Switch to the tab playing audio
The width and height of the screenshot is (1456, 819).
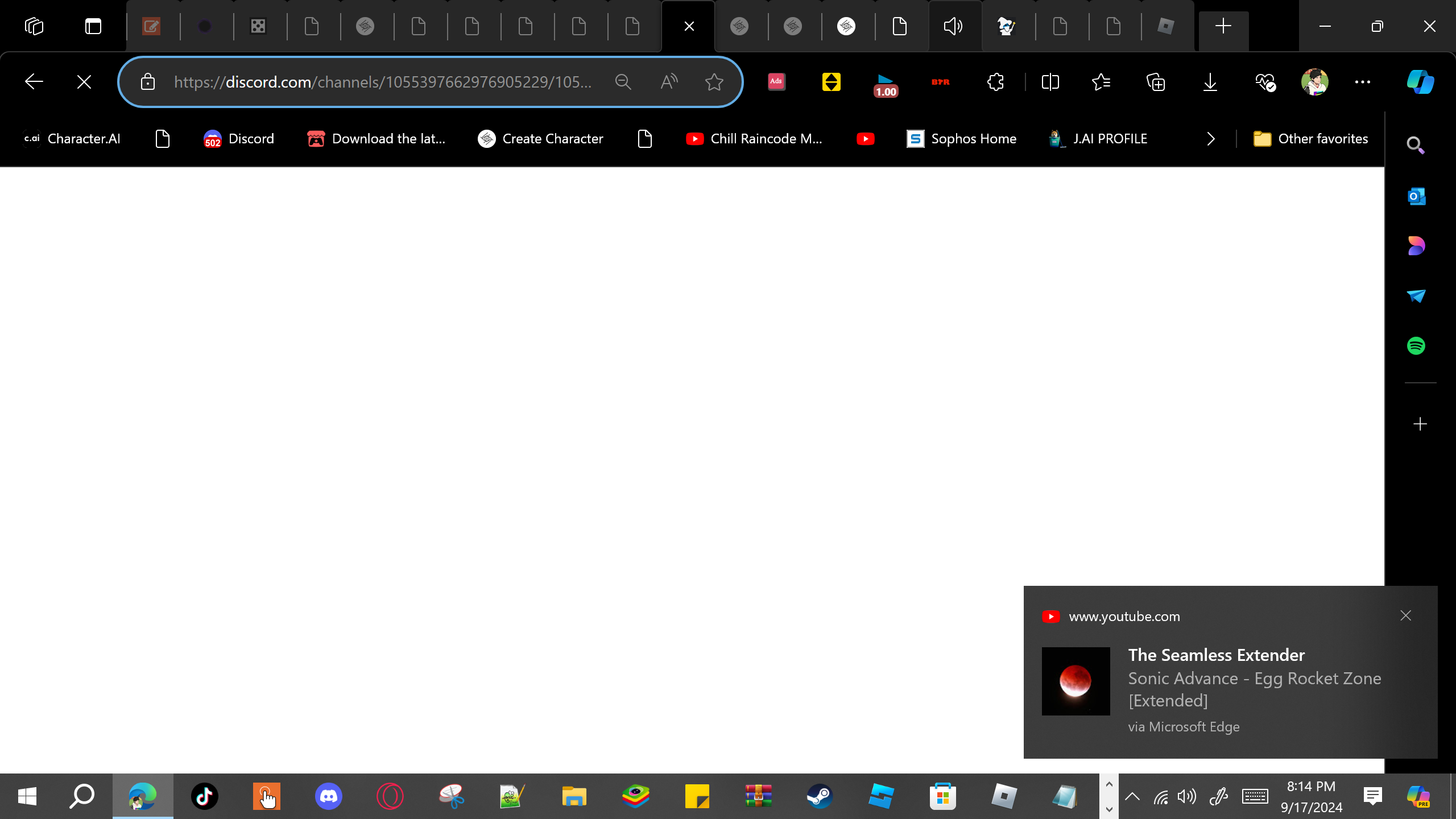point(953,26)
